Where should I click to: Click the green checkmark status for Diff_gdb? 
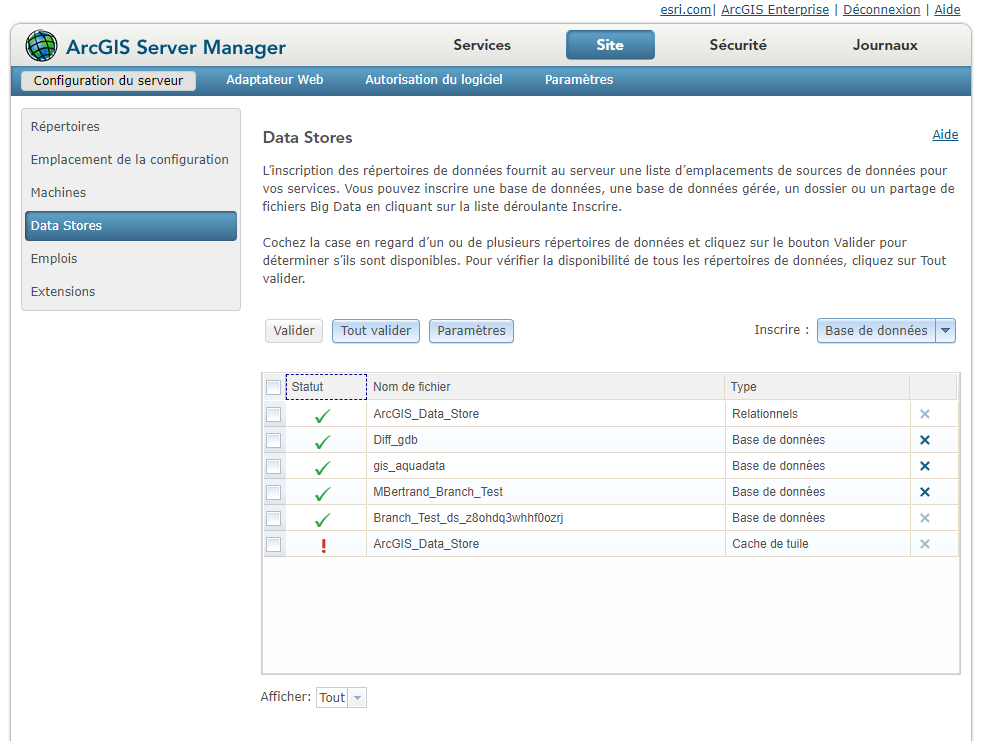point(323,441)
